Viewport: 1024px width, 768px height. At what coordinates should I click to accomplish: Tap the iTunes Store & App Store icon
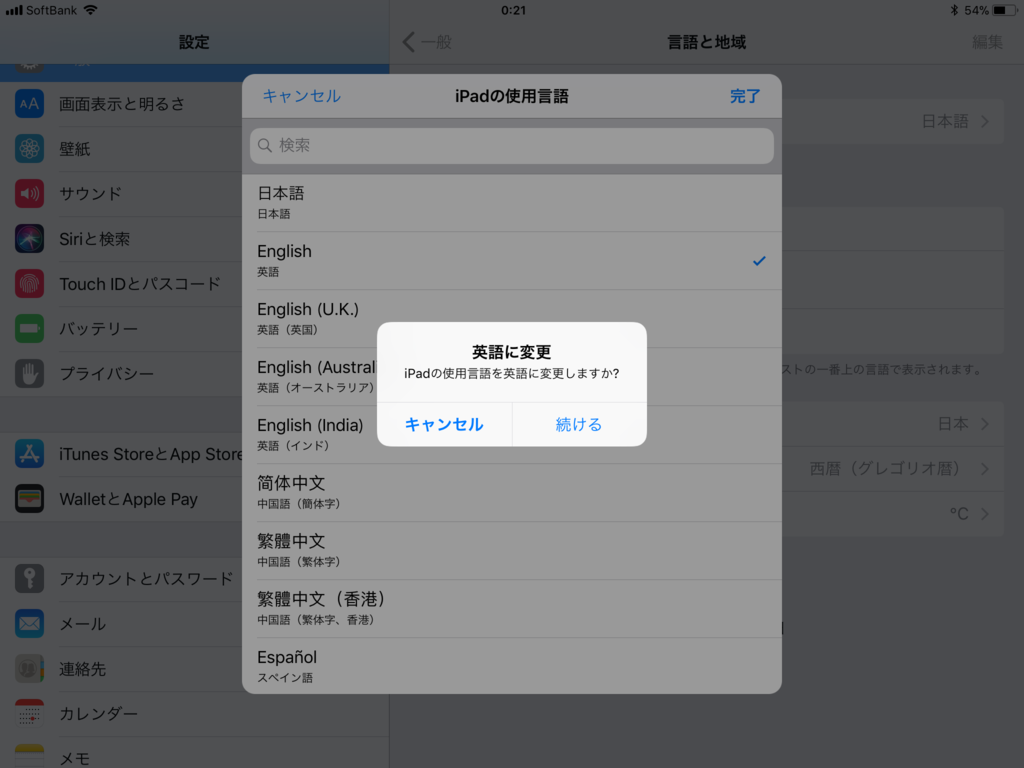29,454
